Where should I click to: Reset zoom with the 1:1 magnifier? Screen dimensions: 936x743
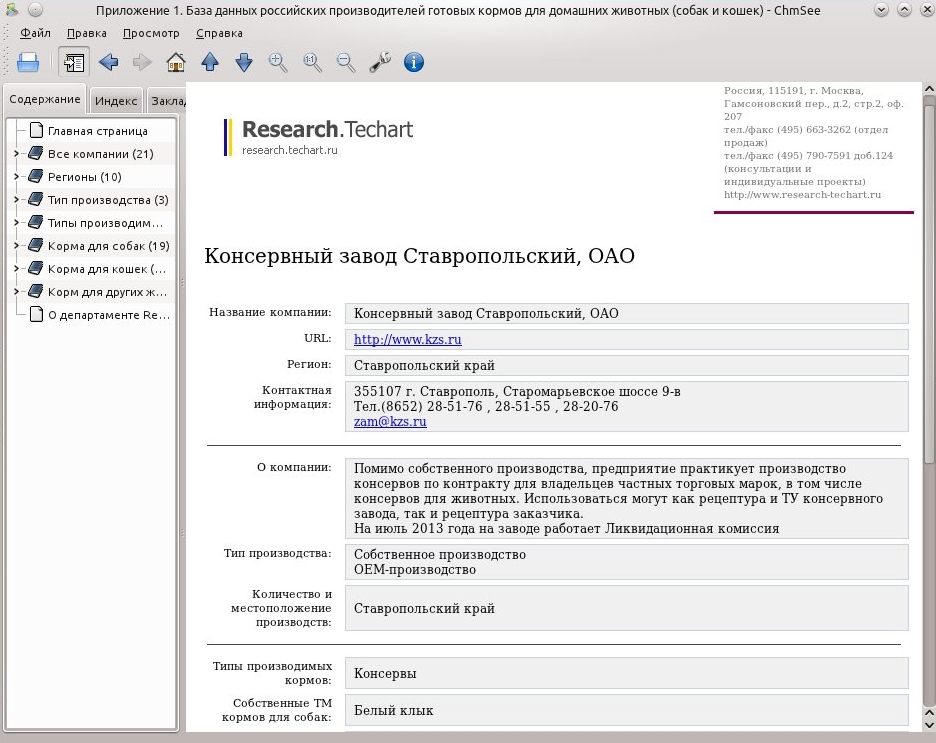312,62
